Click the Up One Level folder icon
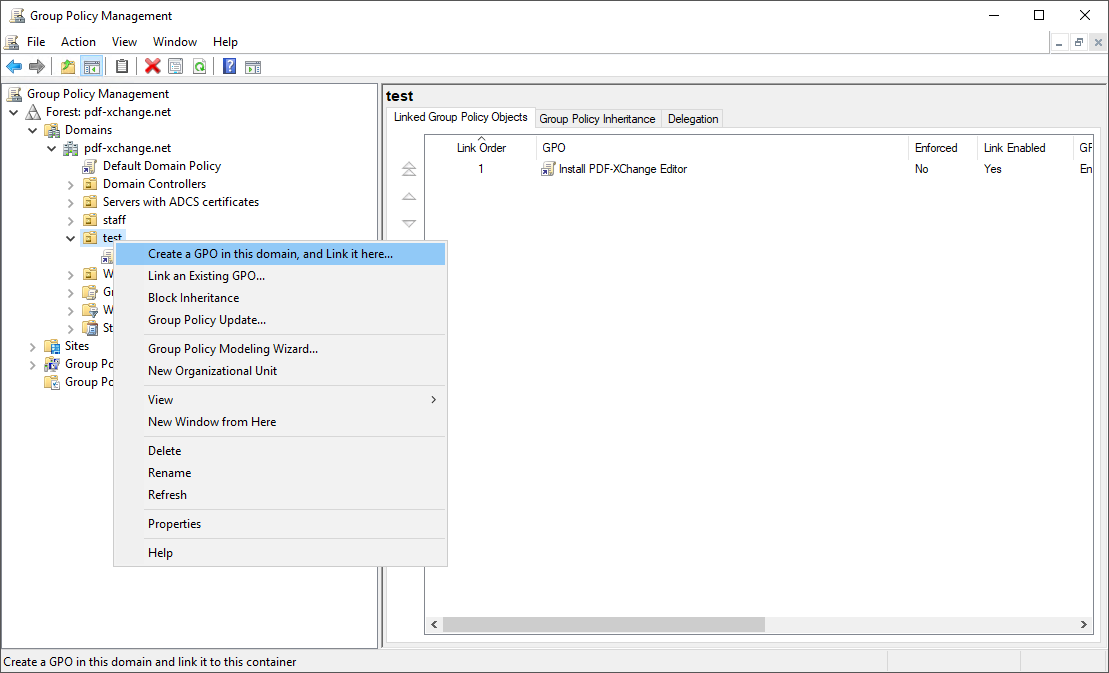The height and width of the screenshot is (673, 1109). tap(68, 66)
